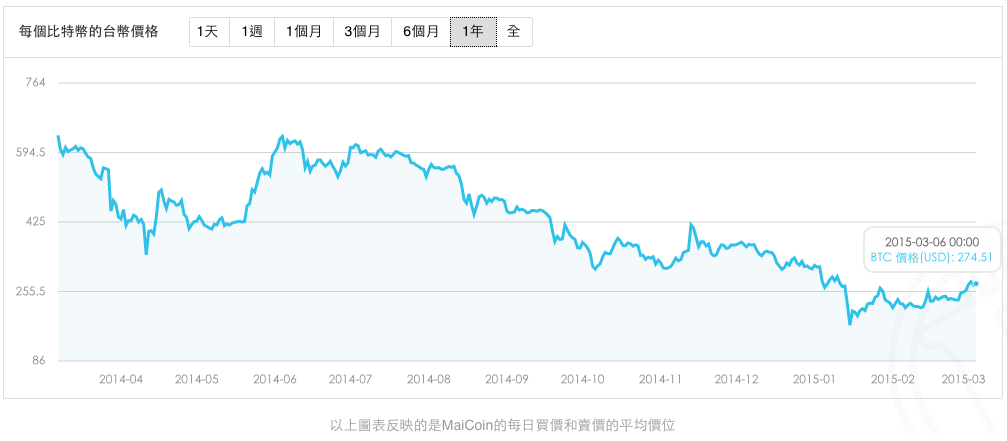Select the 1天 time range
1007x441 pixels.
pos(208,32)
